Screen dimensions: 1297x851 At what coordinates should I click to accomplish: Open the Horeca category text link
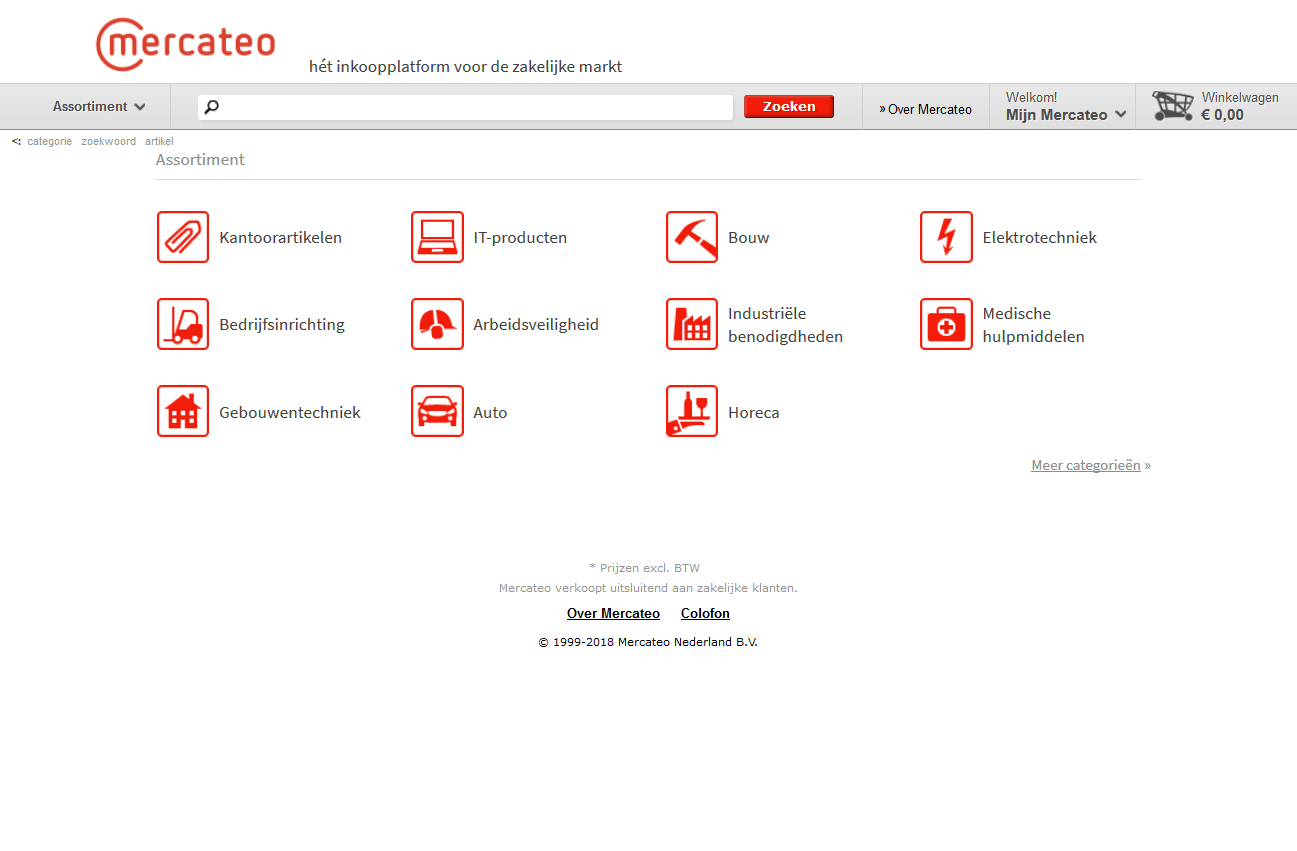click(x=754, y=413)
